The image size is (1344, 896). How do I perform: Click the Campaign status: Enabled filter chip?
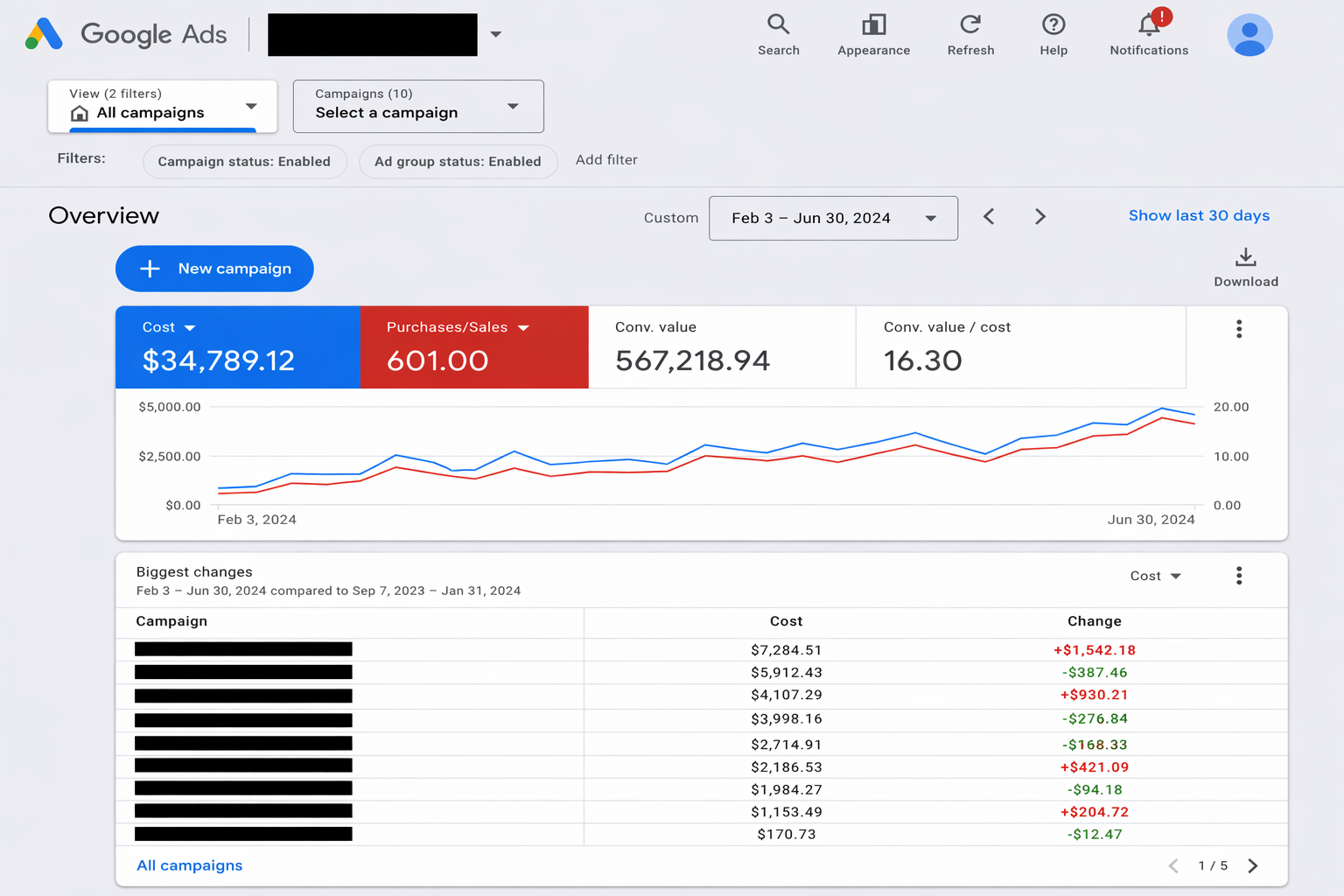tap(244, 161)
